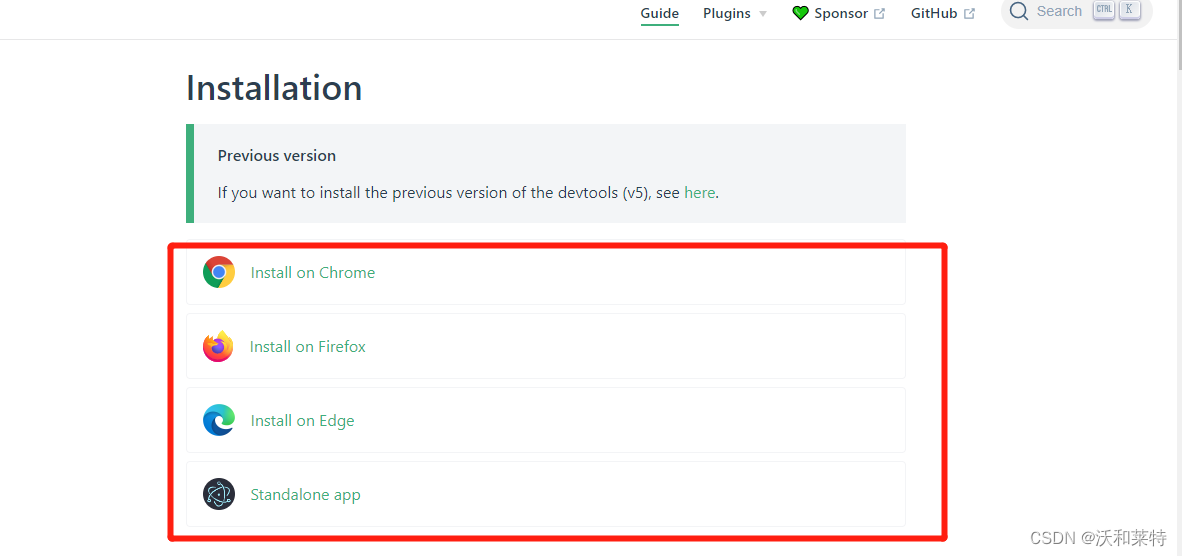Click the external link icon beside Sponsor
The width and height of the screenshot is (1182, 556).
coord(879,14)
